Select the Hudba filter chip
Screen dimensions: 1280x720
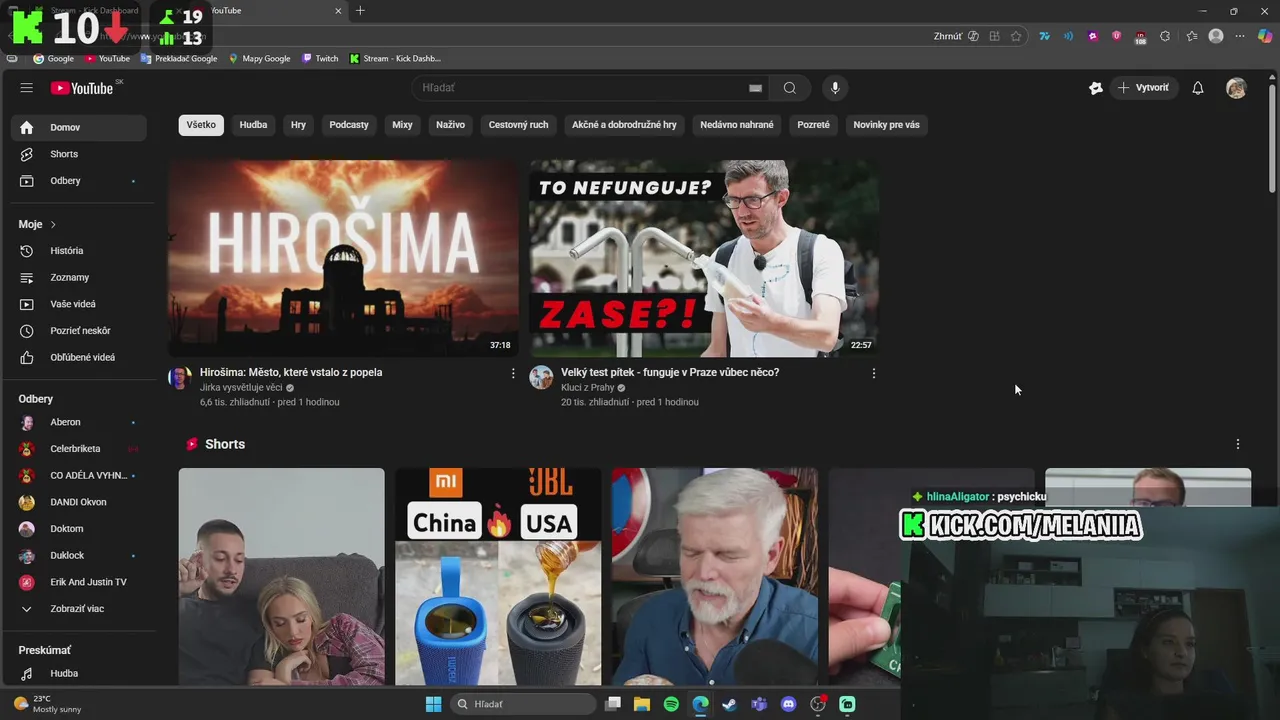[253, 125]
